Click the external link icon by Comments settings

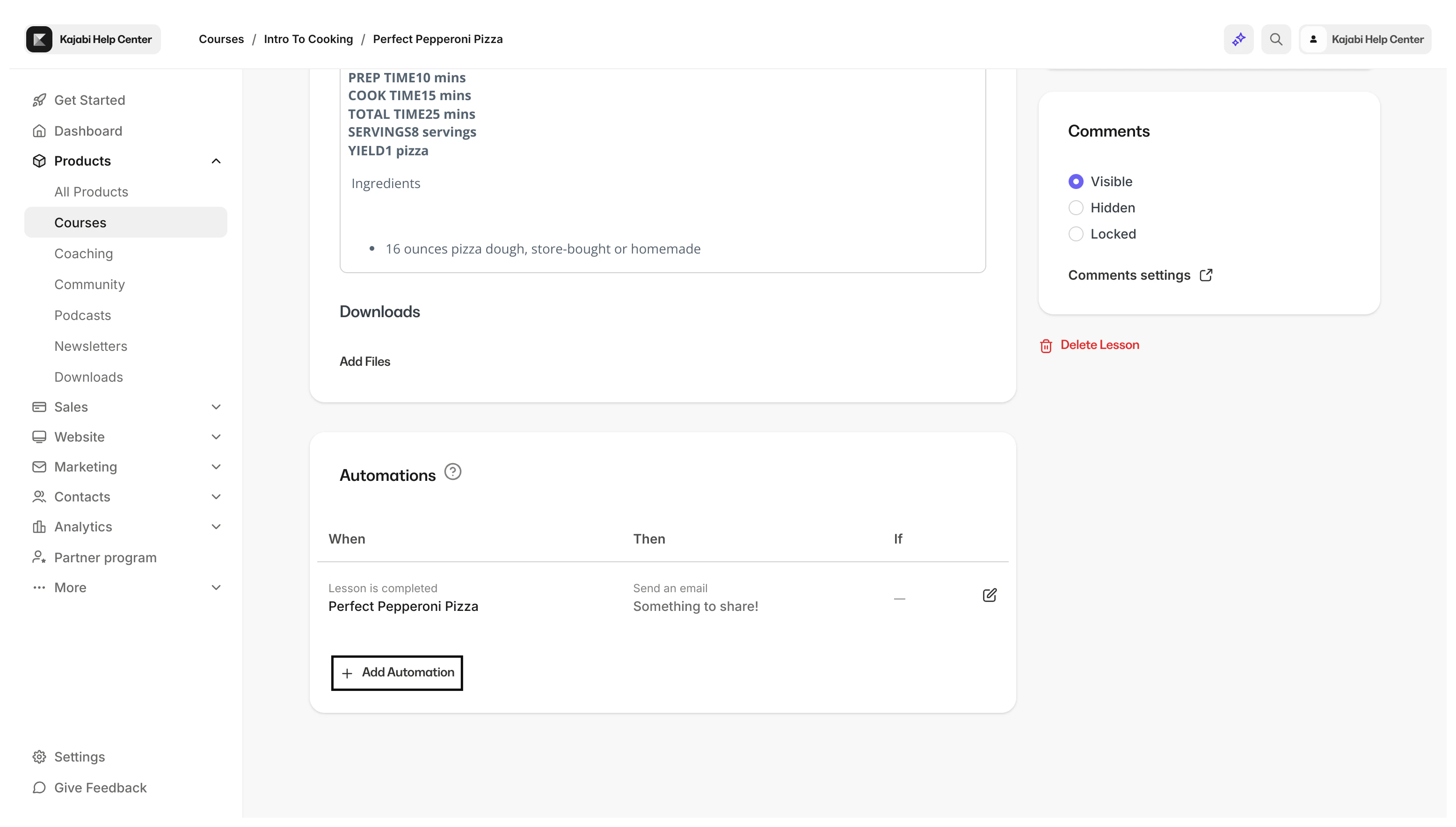pos(1206,275)
